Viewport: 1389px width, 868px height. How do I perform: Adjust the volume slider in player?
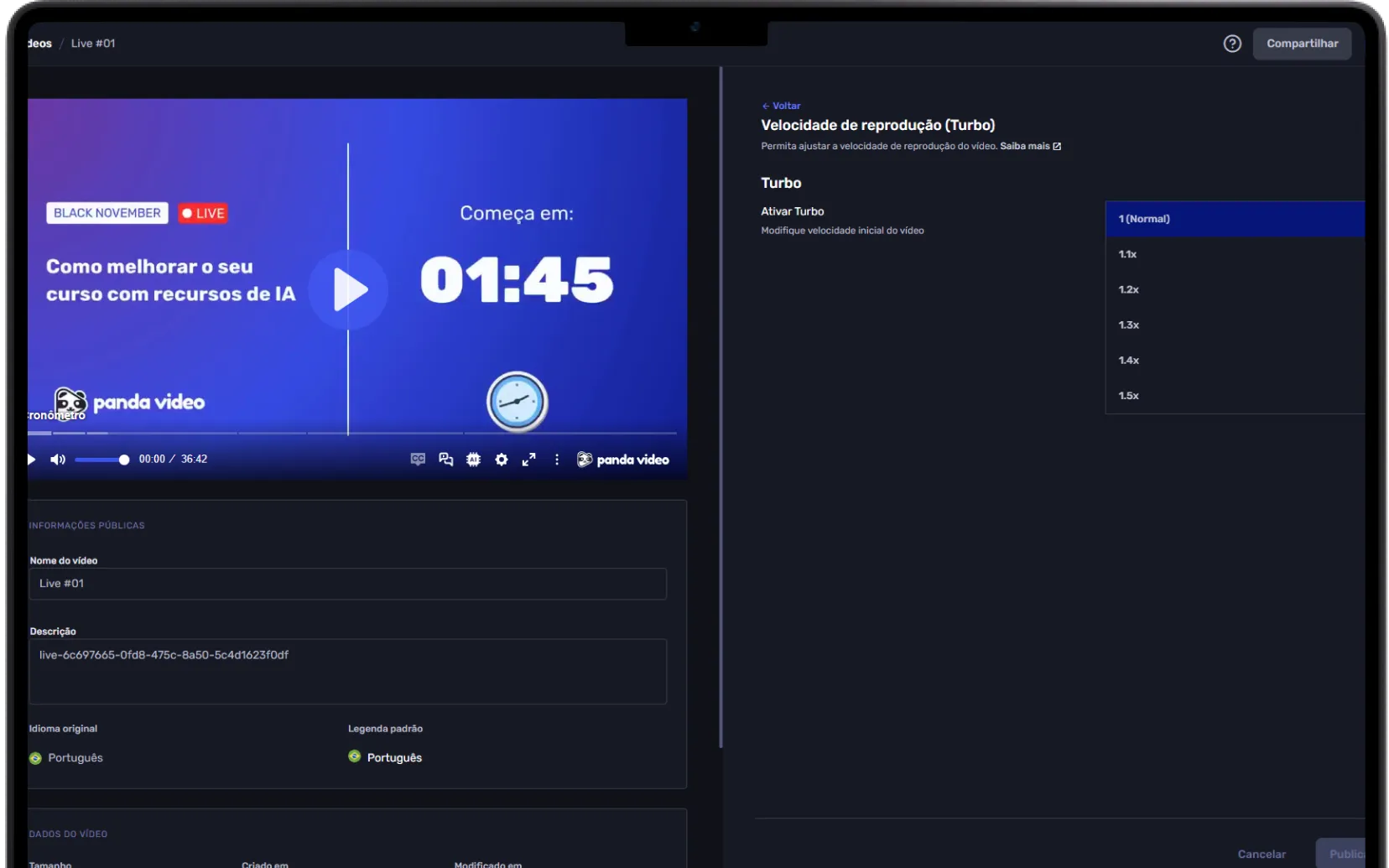point(101,460)
